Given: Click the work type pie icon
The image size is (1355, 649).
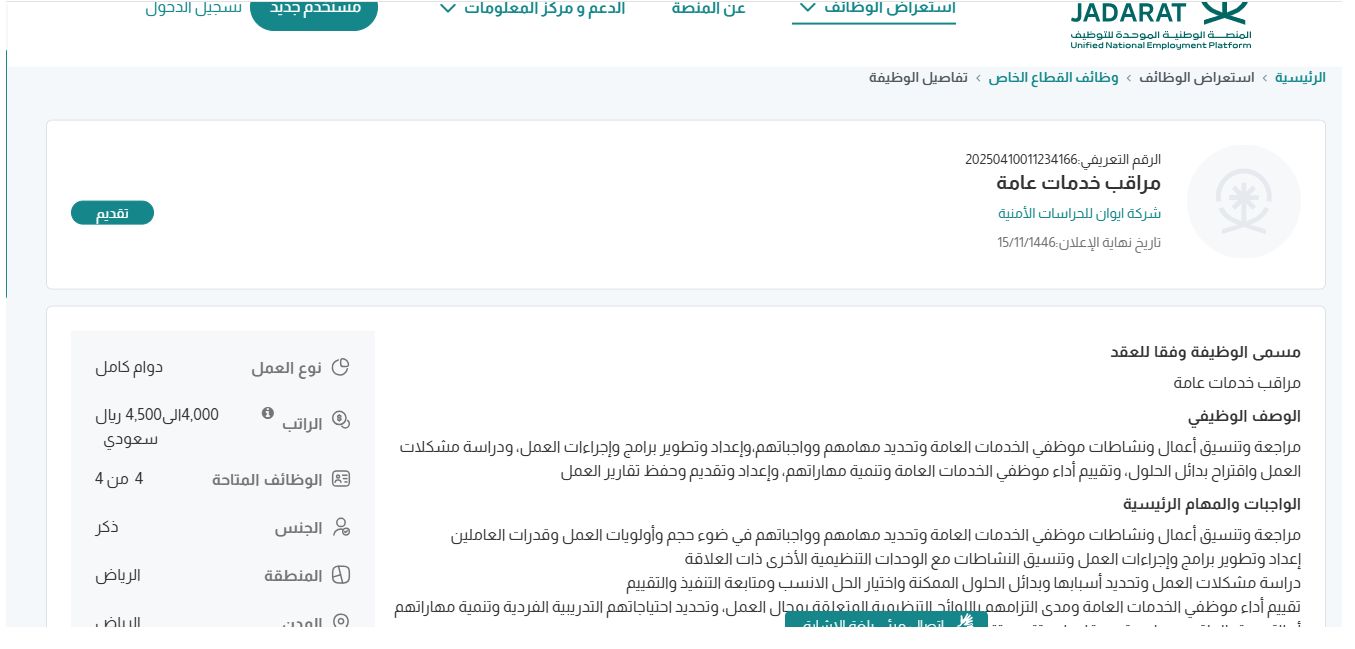Looking at the screenshot, I should click(x=341, y=367).
